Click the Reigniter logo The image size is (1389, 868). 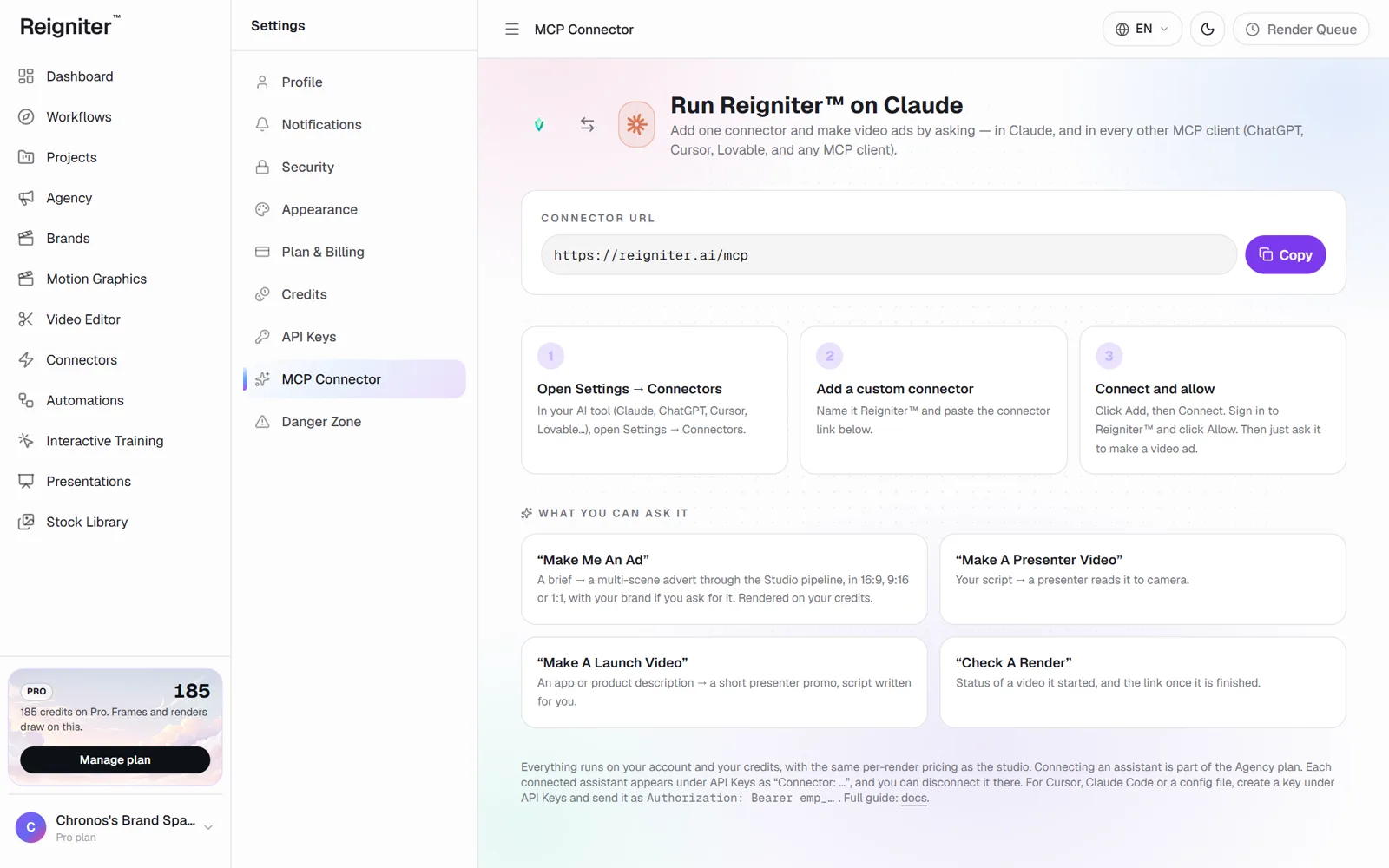pyautogui.click(x=70, y=26)
